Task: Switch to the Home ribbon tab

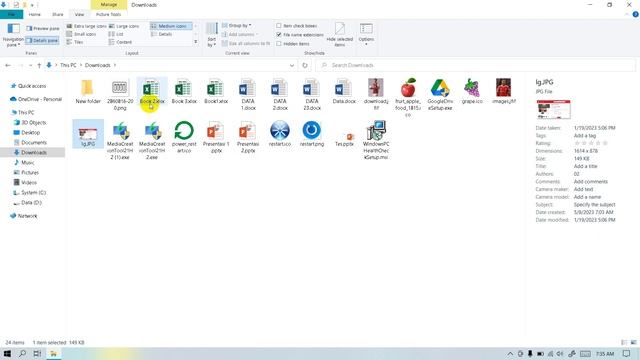Action: 35,14
